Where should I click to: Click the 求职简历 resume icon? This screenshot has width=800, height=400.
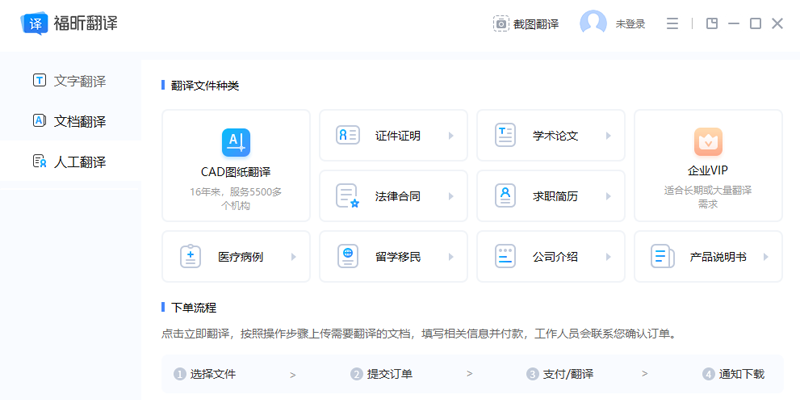505,196
